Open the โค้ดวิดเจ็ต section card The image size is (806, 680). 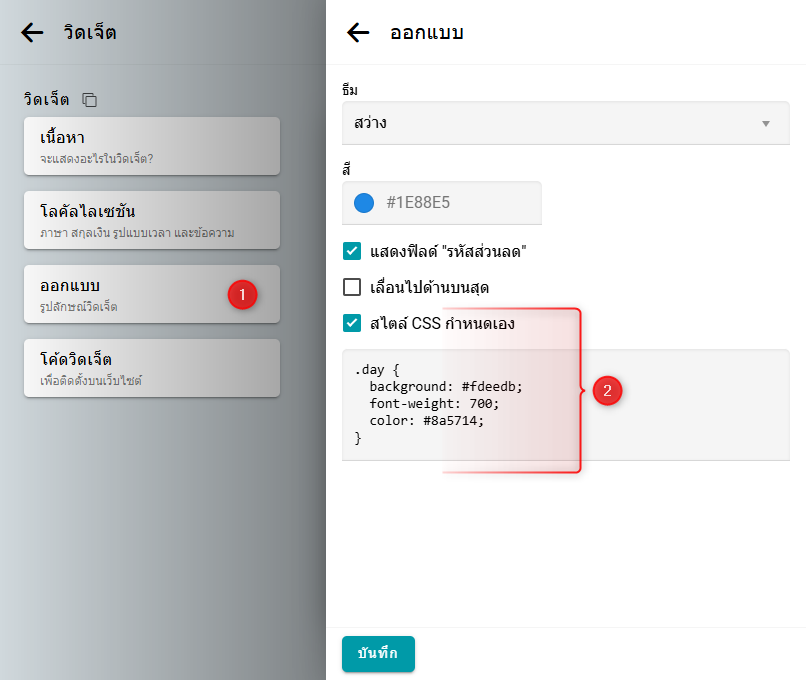pyautogui.click(x=152, y=368)
